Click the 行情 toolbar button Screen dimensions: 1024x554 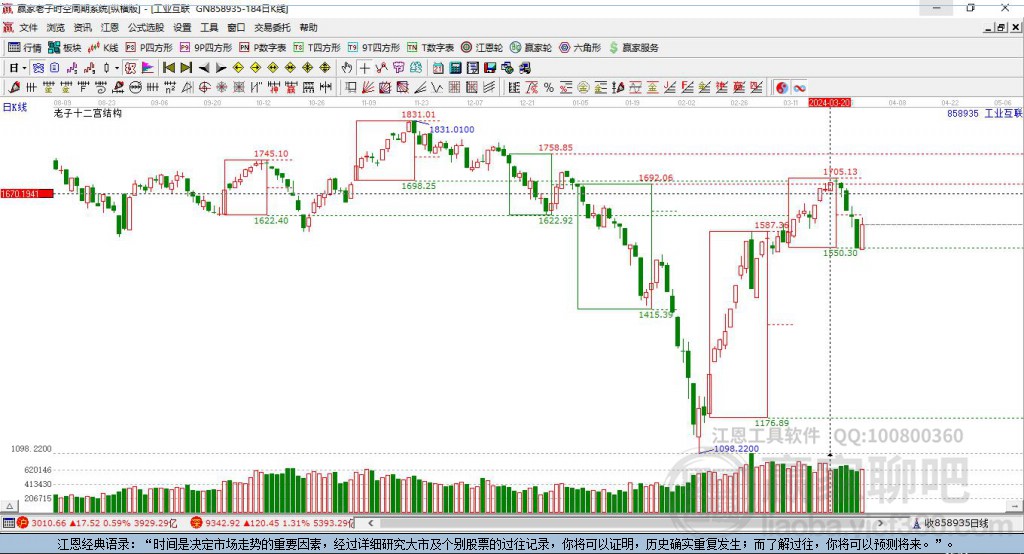(x=25, y=48)
